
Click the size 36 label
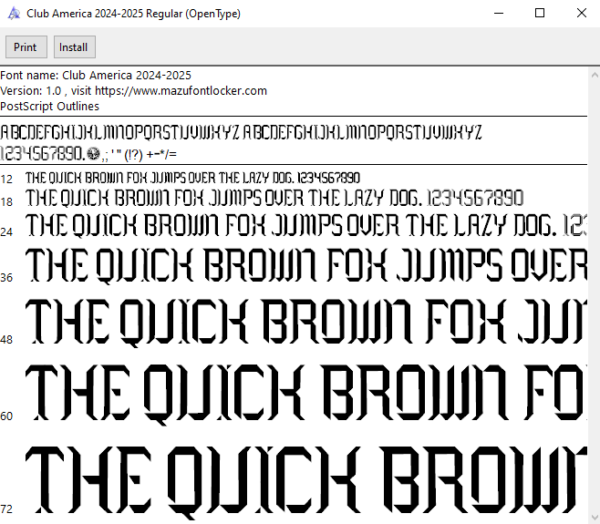(x=7, y=278)
